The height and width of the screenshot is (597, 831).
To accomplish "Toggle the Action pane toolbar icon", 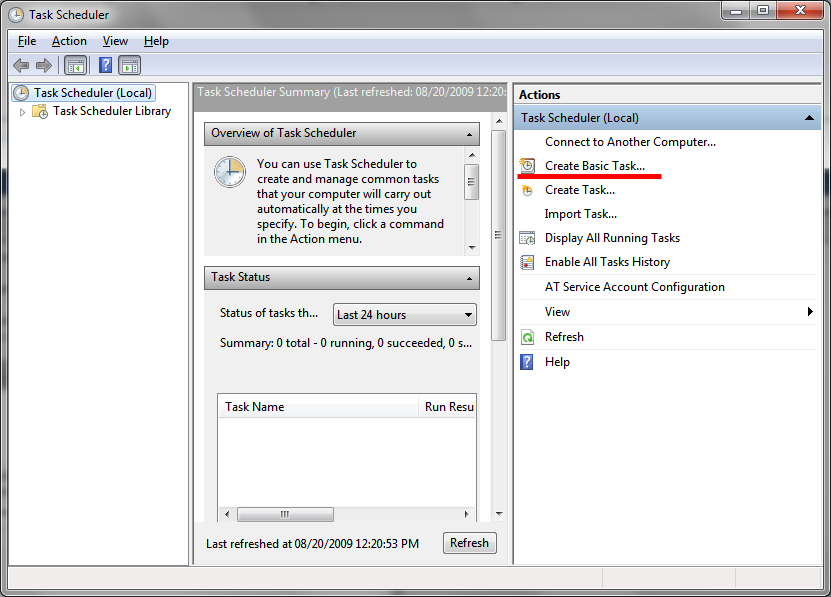I will coord(130,66).
